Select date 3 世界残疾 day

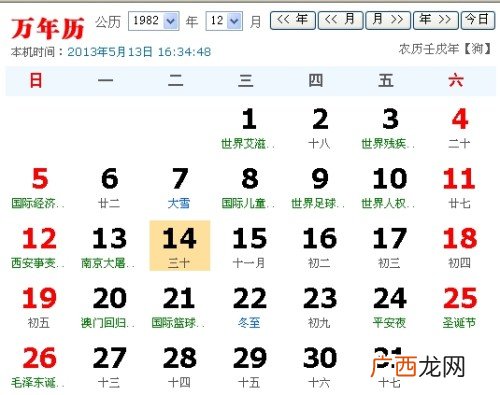(x=389, y=128)
